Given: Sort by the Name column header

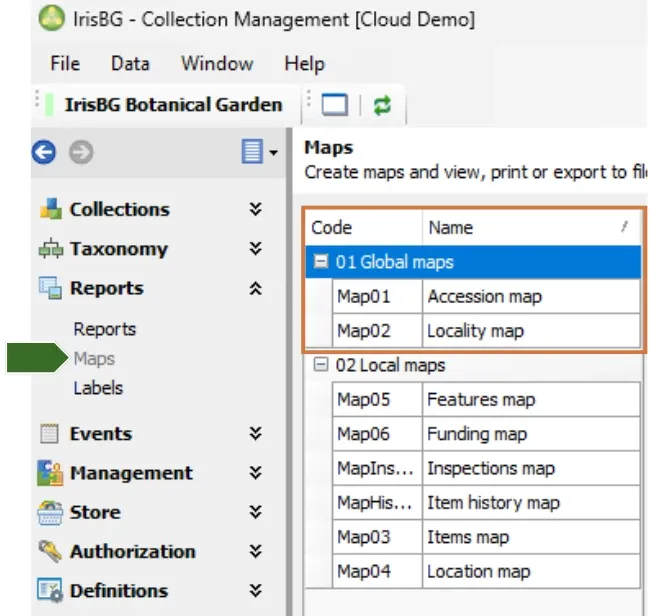Looking at the screenshot, I should tap(531, 228).
